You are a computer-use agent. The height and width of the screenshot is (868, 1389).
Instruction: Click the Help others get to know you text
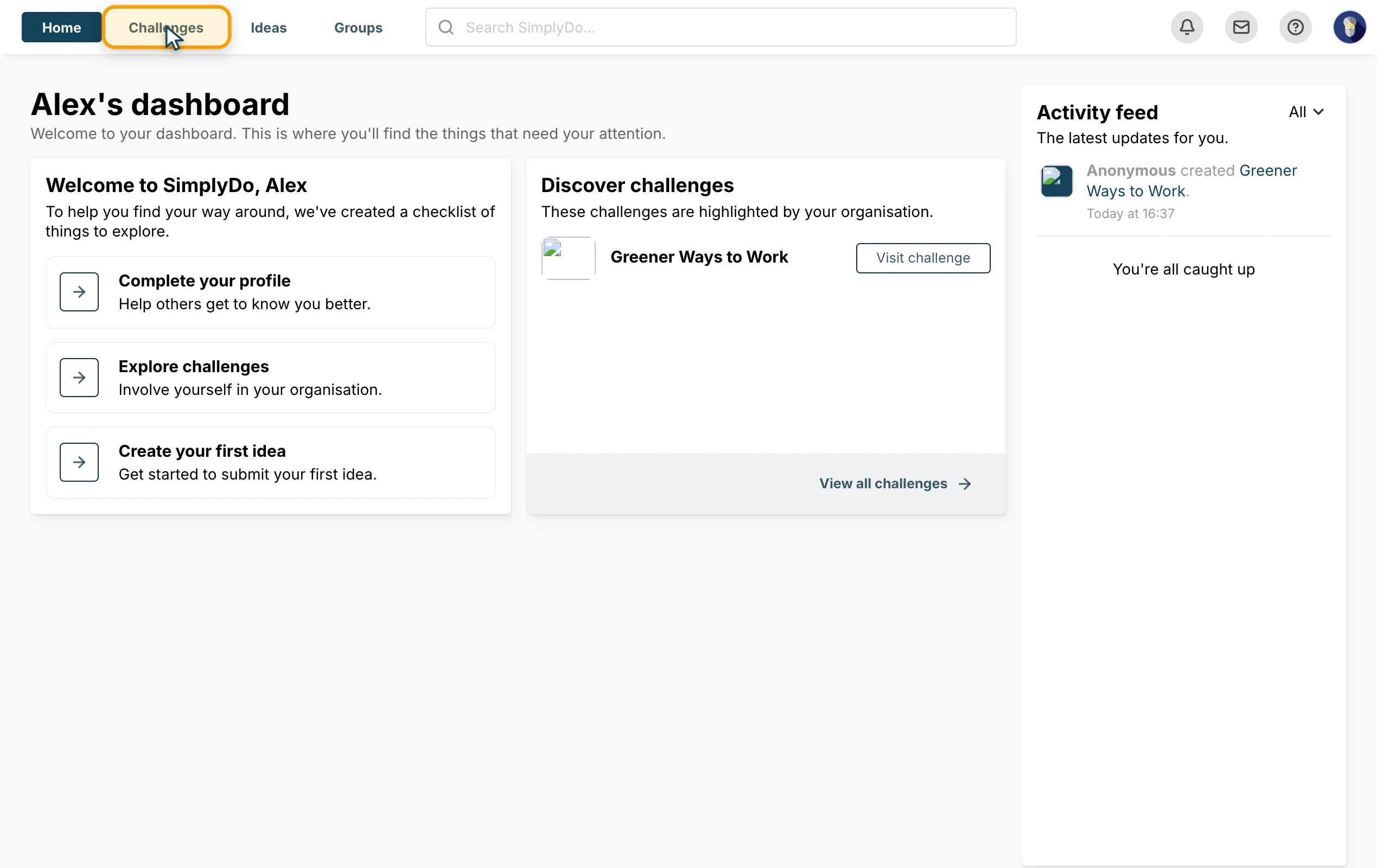click(x=245, y=304)
